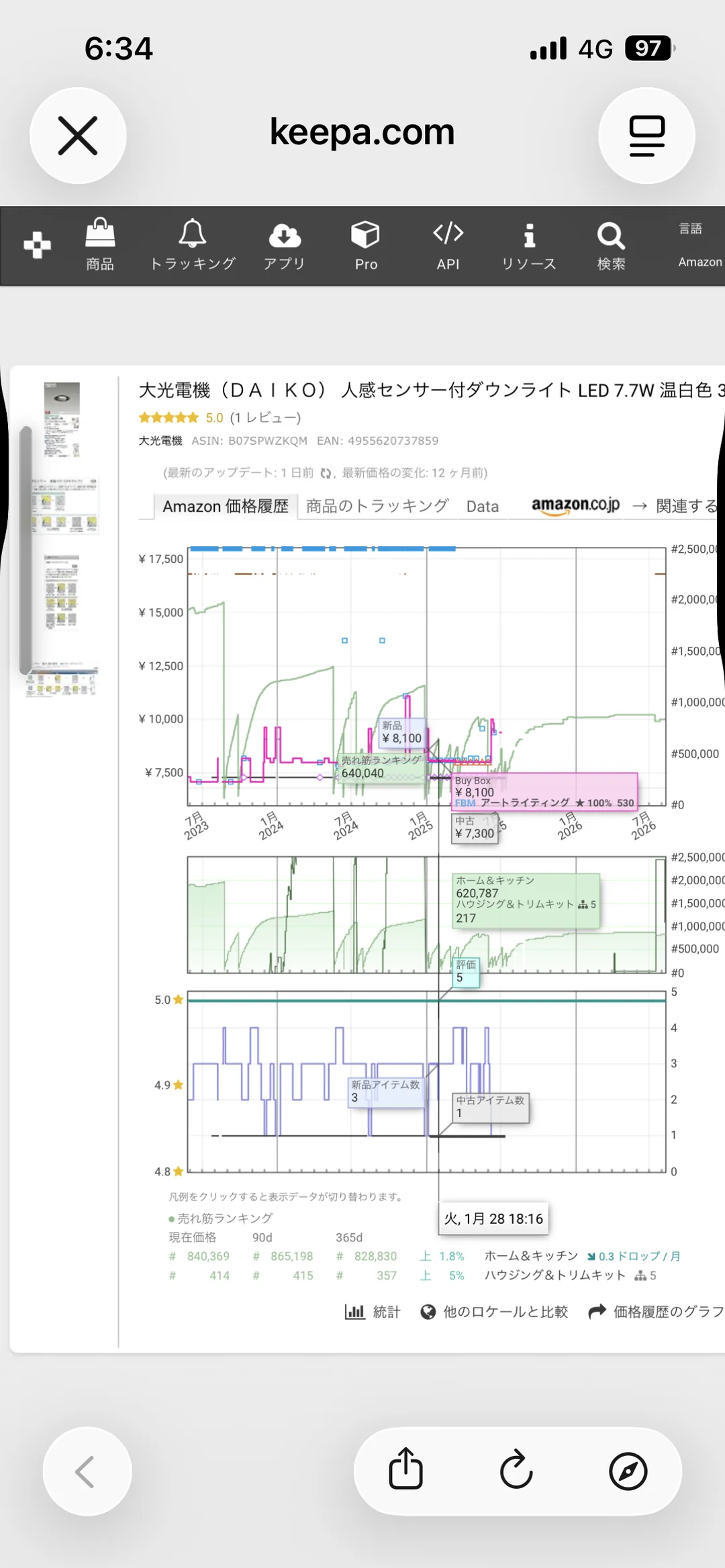Click the 評価 5 rating tooltip
The width and height of the screenshot is (725, 1568).
[x=466, y=972]
